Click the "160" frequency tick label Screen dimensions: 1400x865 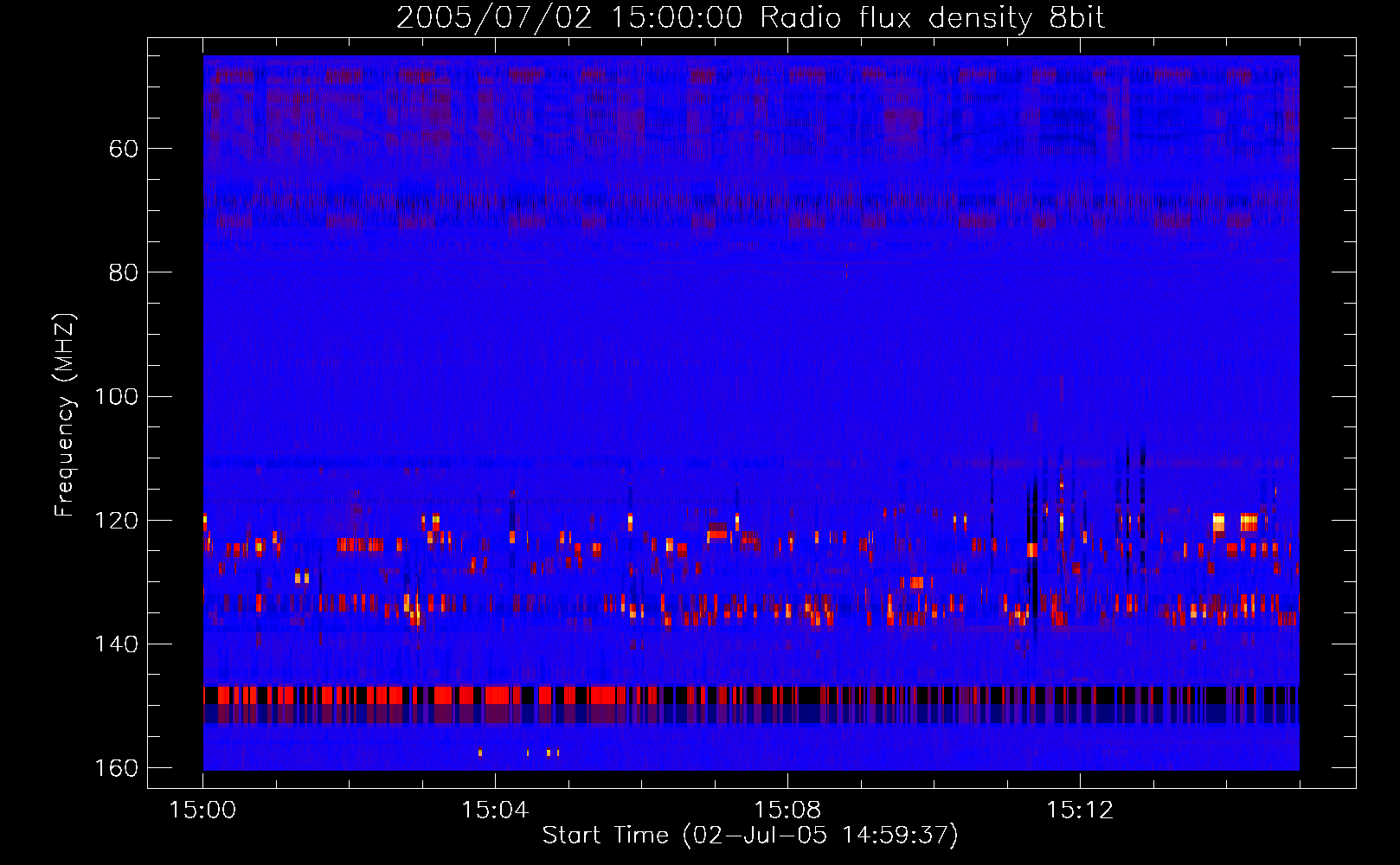pos(117,768)
